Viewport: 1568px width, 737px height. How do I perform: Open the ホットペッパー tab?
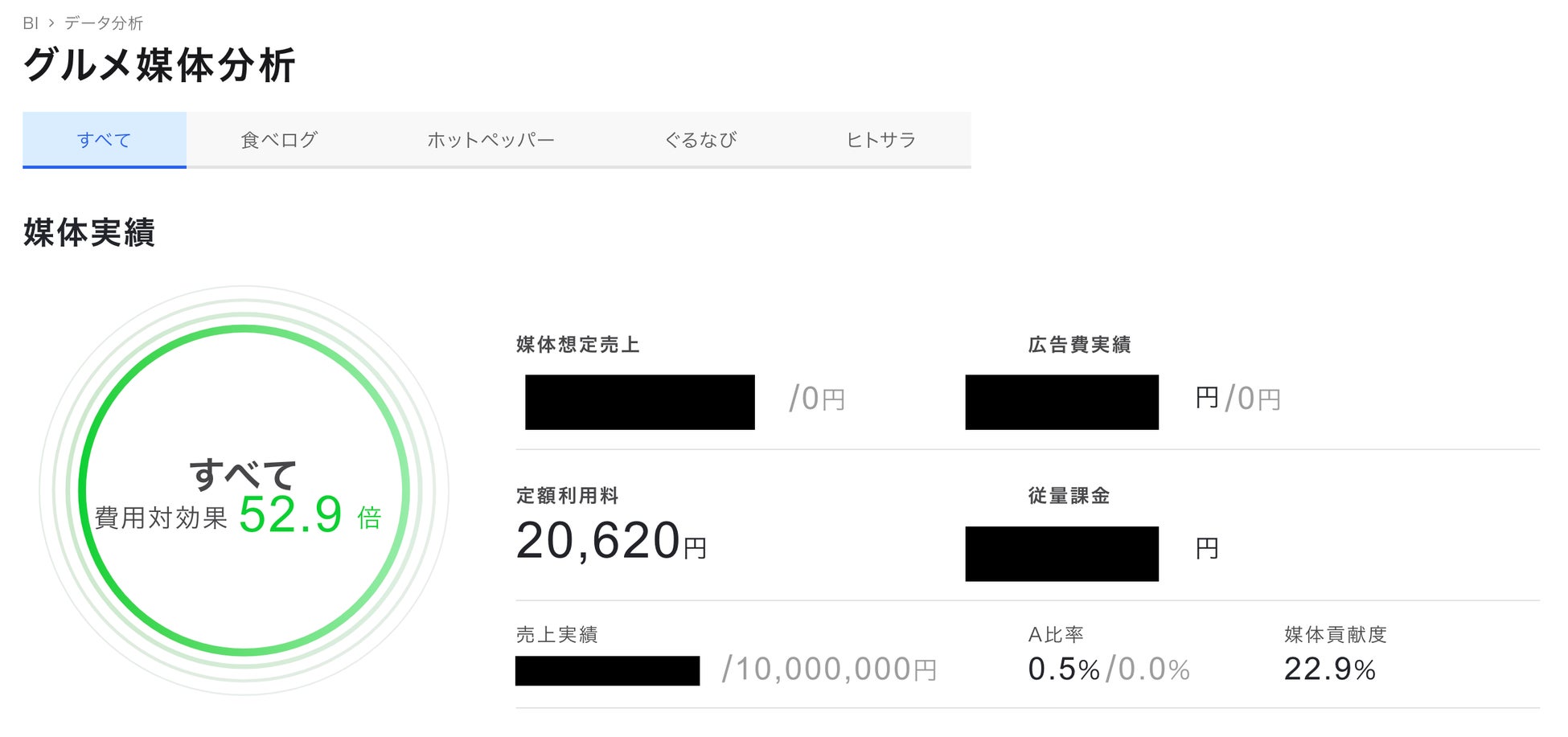[491, 140]
